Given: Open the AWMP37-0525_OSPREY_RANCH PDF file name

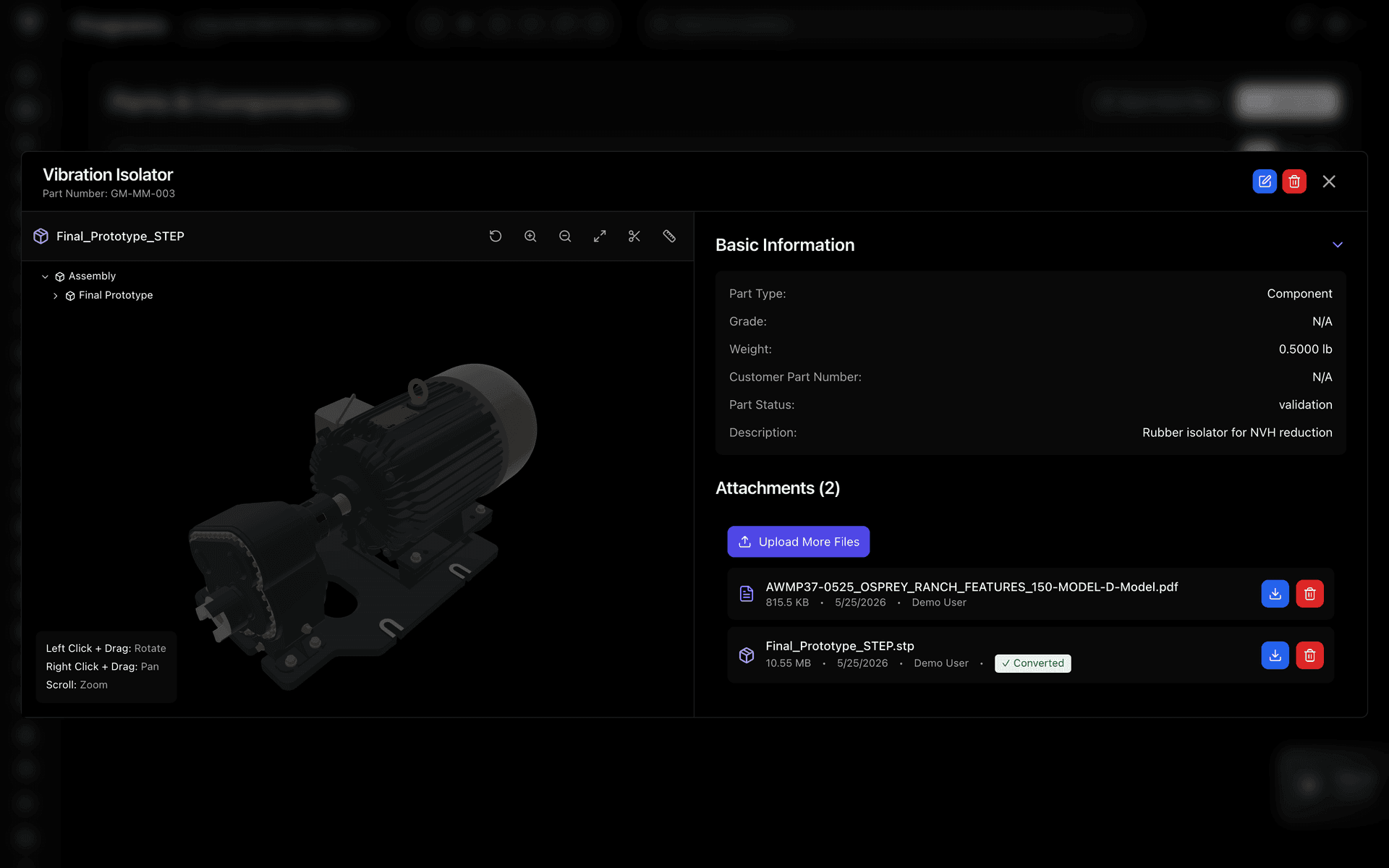Looking at the screenshot, I should [x=972, y=587].
